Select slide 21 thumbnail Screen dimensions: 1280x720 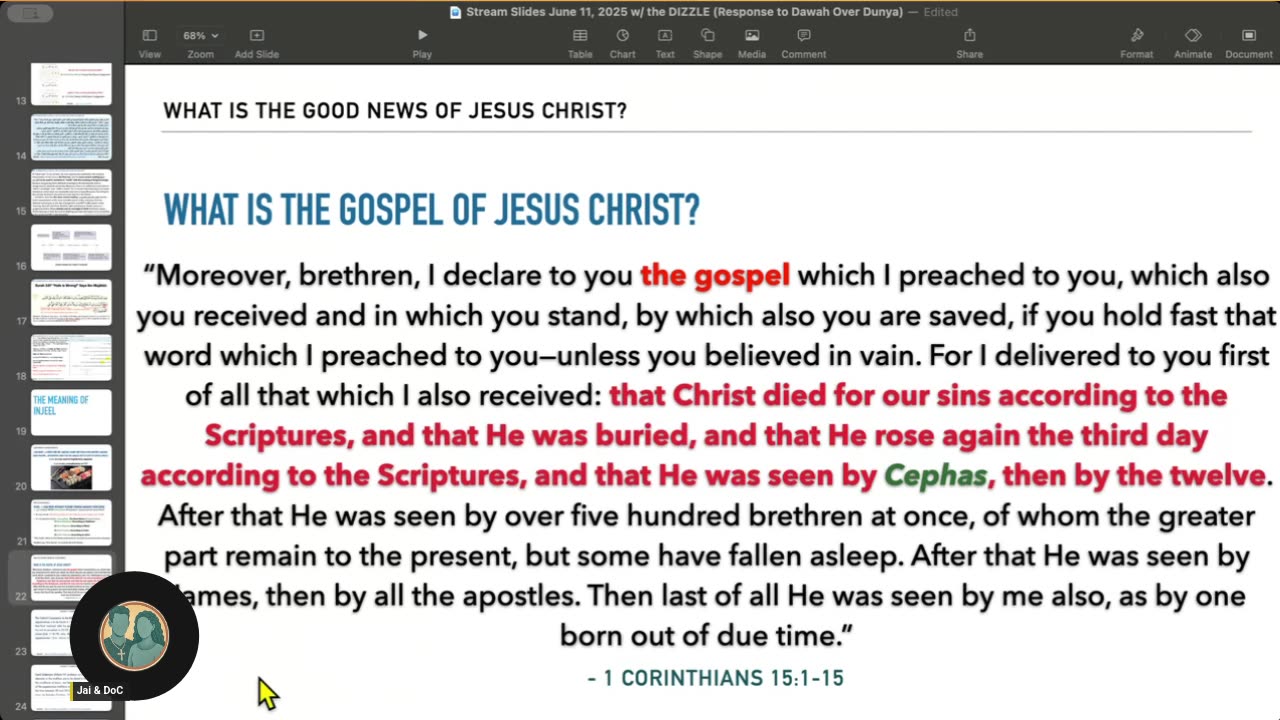[x=71, y=522]
